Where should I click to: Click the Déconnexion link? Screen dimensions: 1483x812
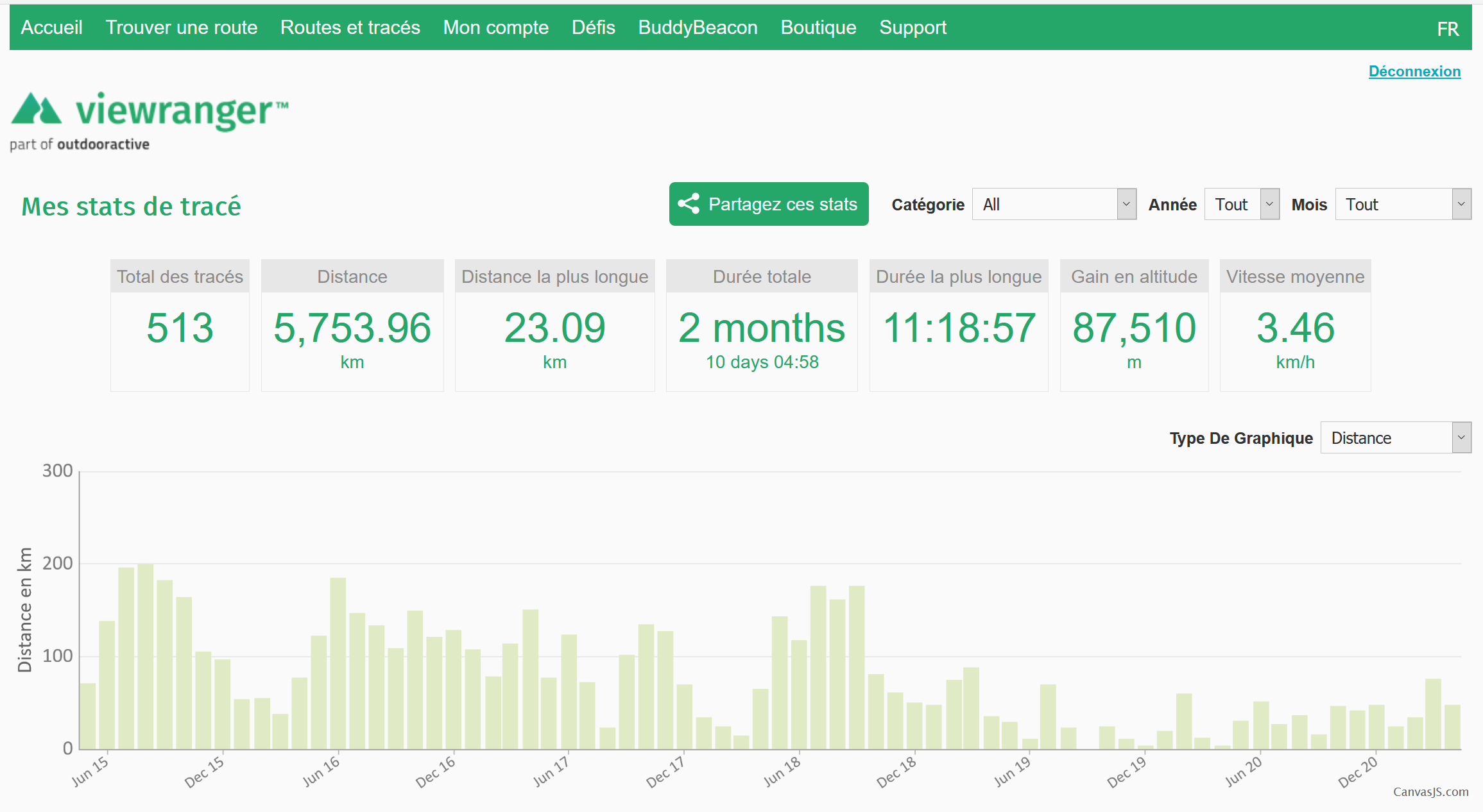point(1414,71)
